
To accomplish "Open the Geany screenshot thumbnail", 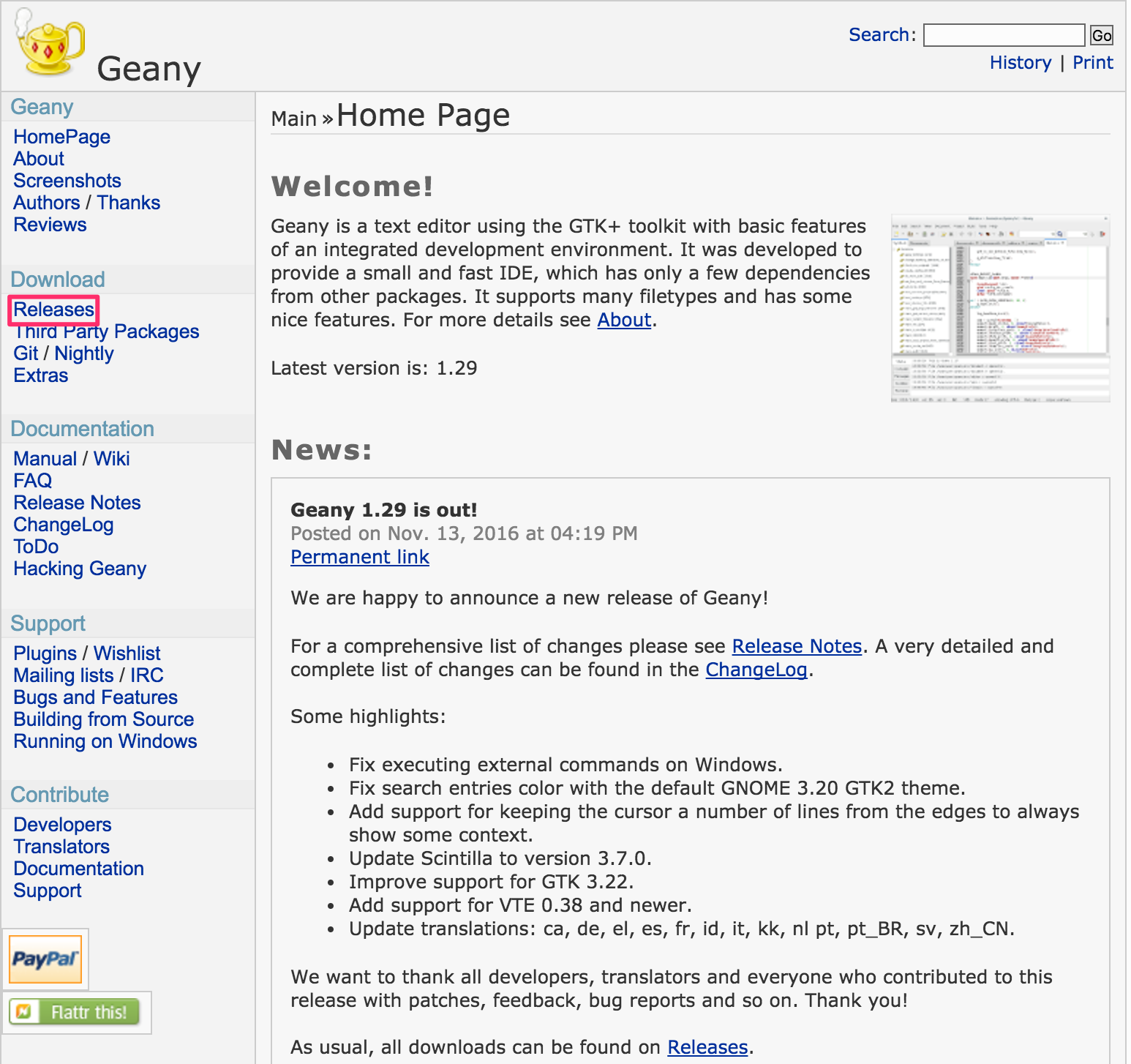I will (999, 308).
